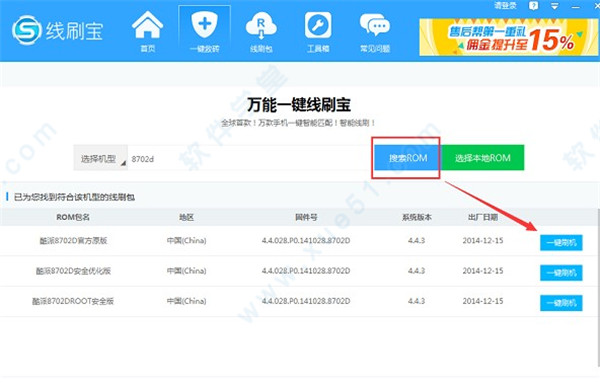Click version 4.4.3 in the 安全优化版 row
This screenshot has width=600, height=385.
pyautogui.click(x=416, y=271)
